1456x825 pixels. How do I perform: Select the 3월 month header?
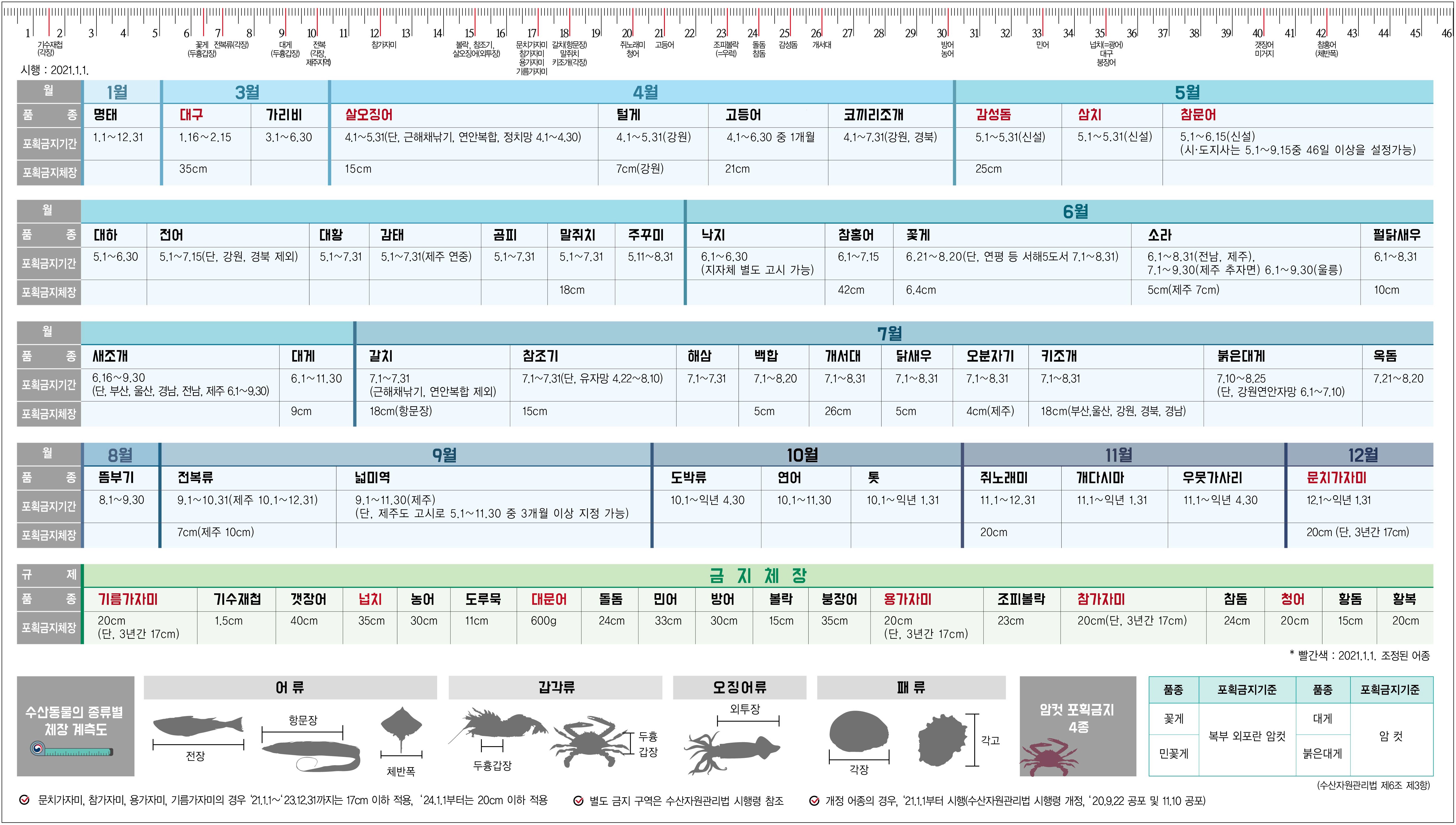click(x=246, y=92)
